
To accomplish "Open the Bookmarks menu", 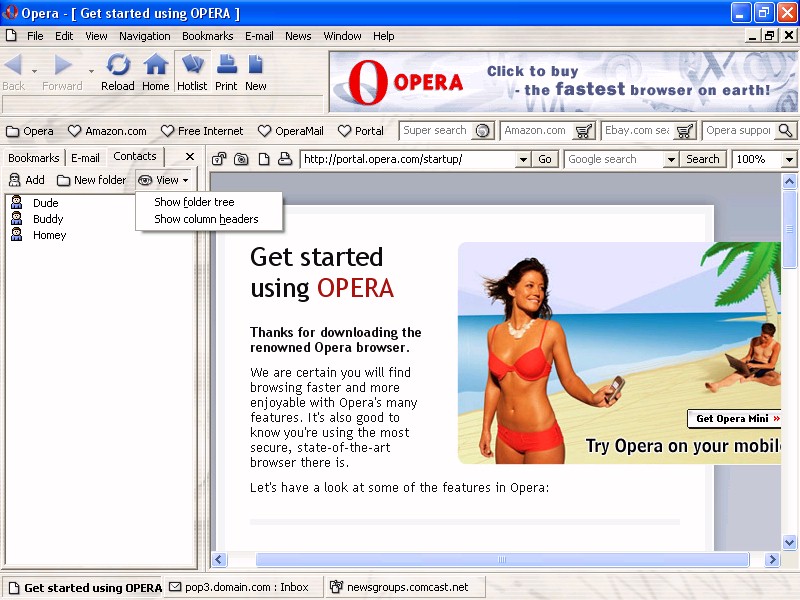I will tap(207, 36).
